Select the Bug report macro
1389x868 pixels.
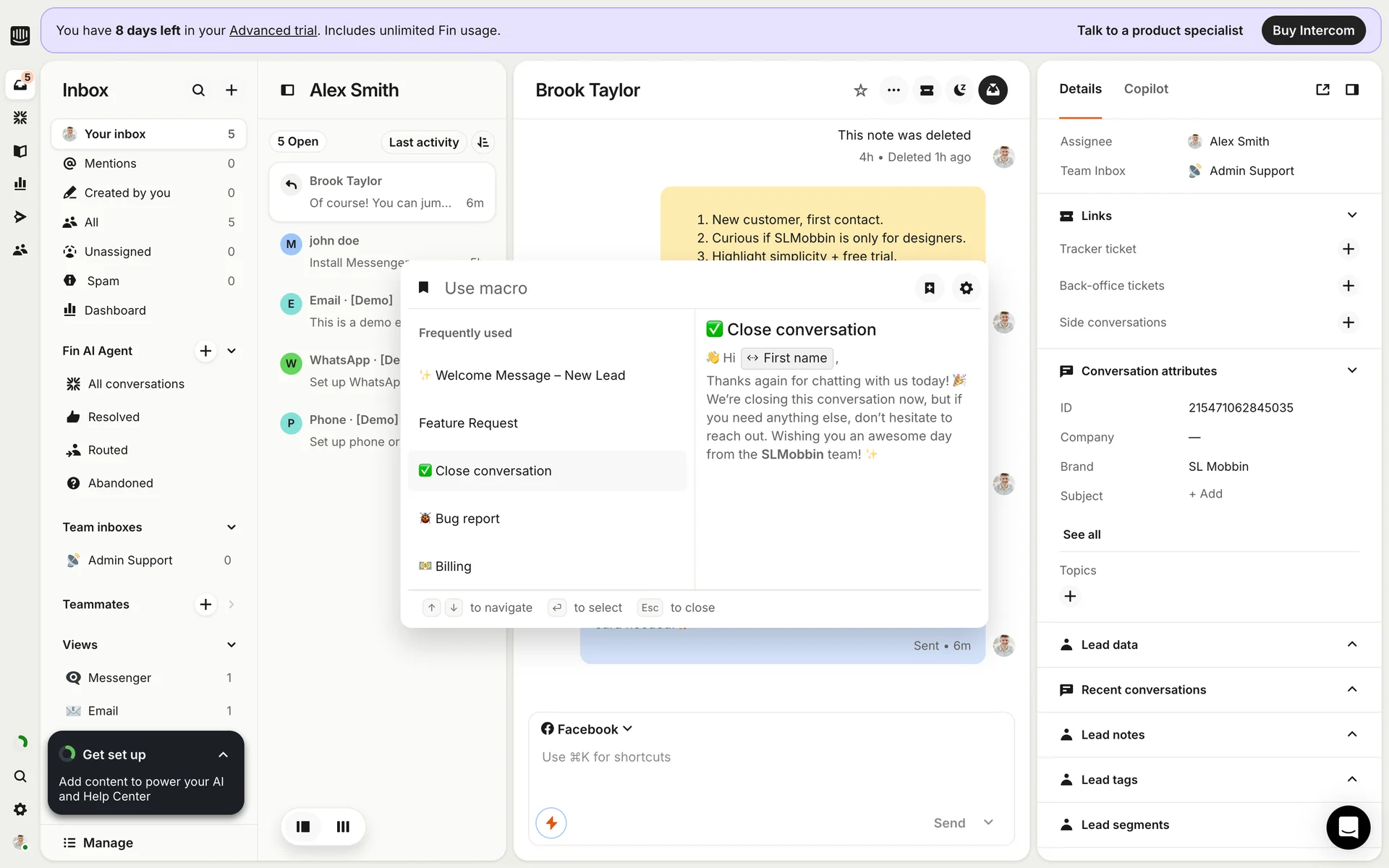click(x=467, y=519)
